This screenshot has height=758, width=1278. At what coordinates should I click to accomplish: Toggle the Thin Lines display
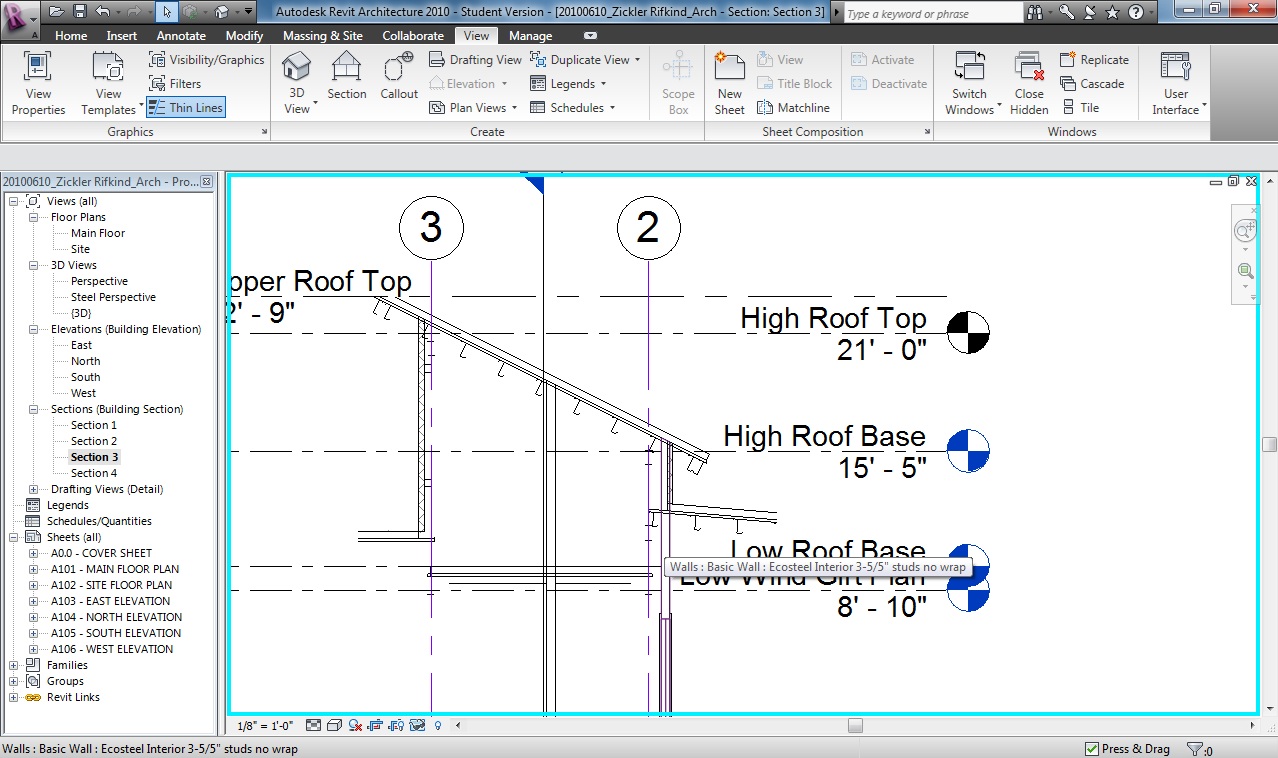point(186,108)
